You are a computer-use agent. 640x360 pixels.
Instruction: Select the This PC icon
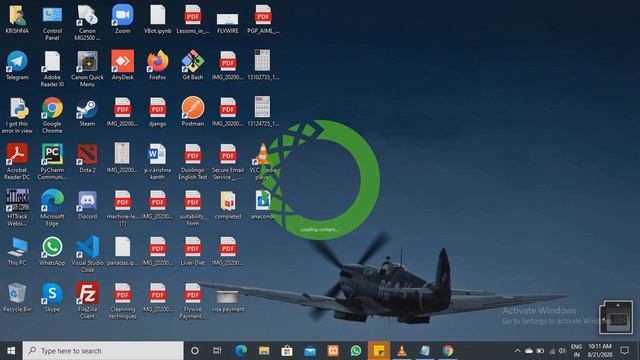(x=17, y=251)
